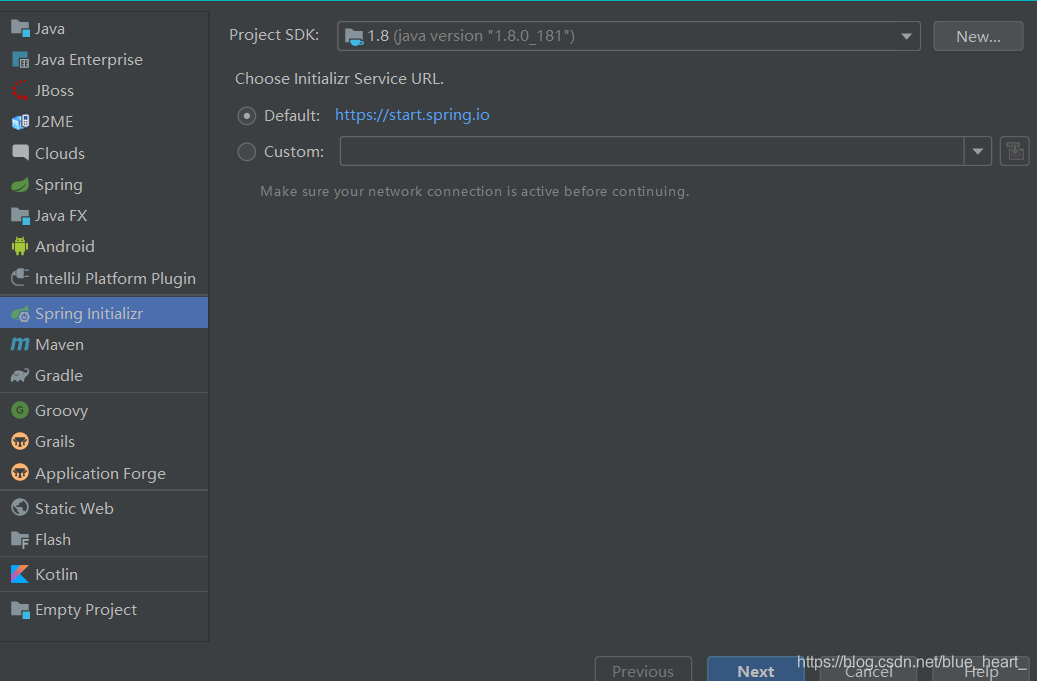Select the Default service URL radio button

click(x=247, y=116)
